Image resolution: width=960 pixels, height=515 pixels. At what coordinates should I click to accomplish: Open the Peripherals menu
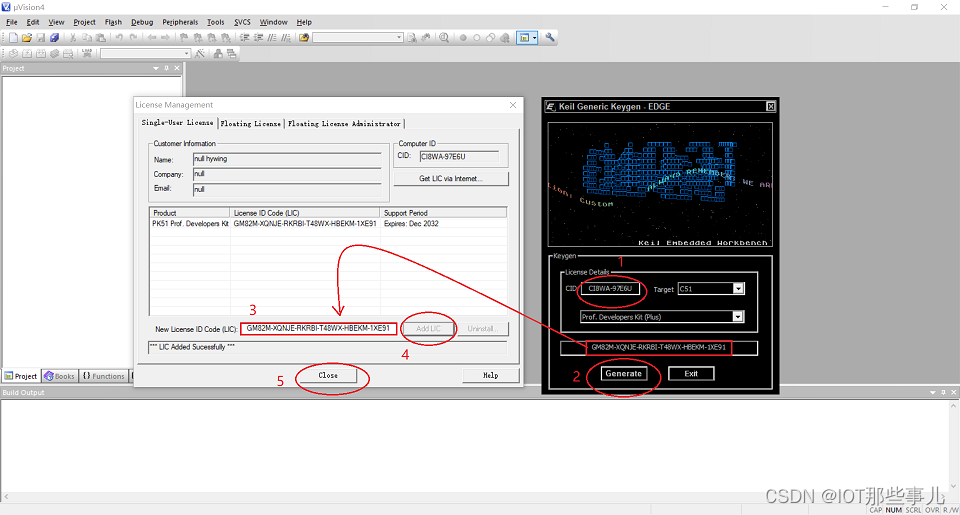(180, 22)
